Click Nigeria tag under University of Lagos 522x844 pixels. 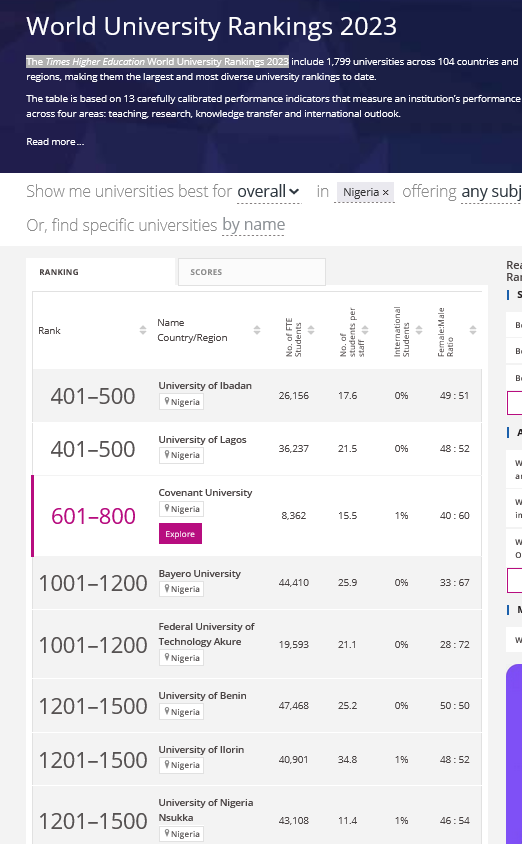click(x=181, y=455)
